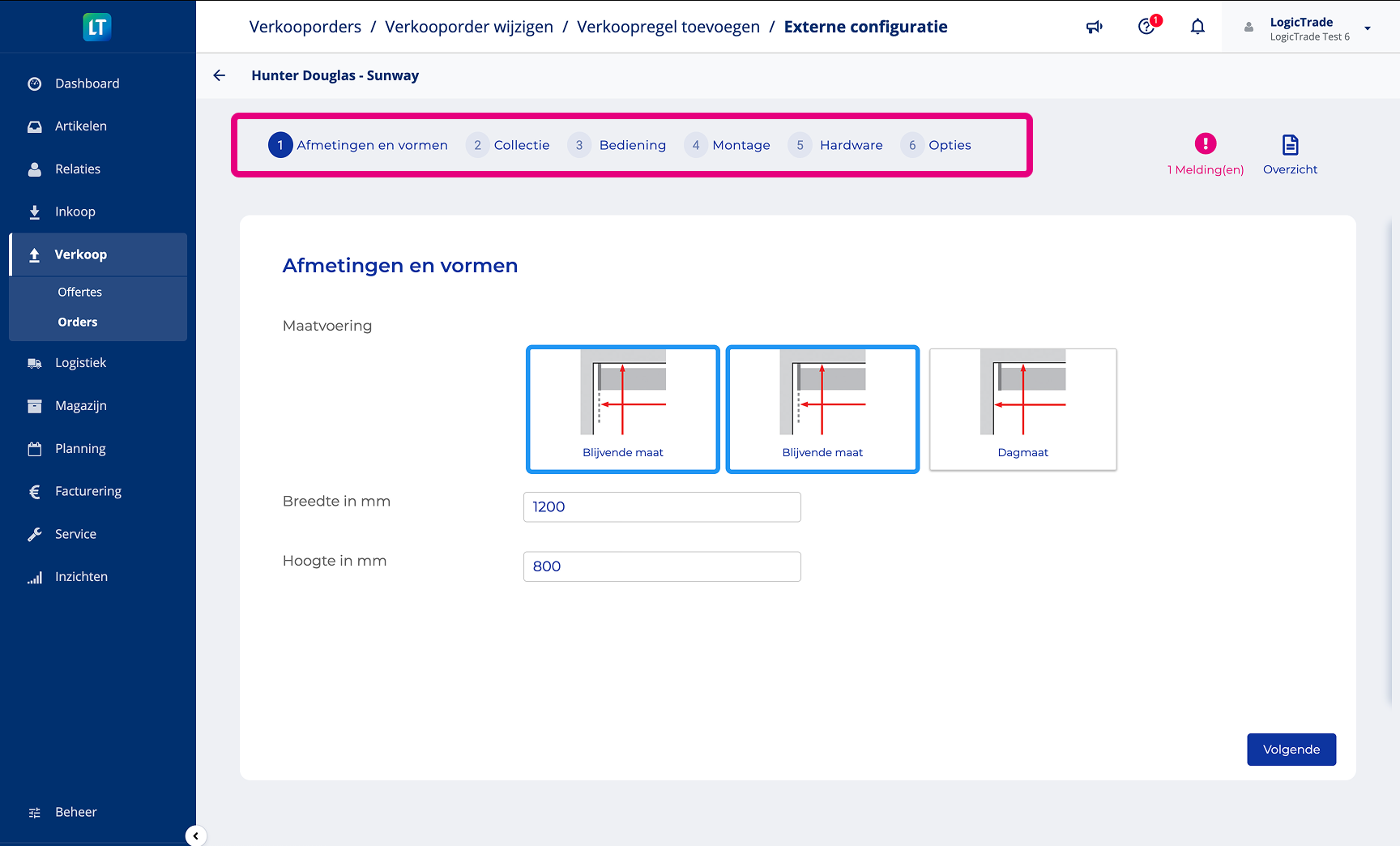The width and height of the screenshot is (1400, 846).
Task: Open the help icon with red badge
Action: point(1146,27)
